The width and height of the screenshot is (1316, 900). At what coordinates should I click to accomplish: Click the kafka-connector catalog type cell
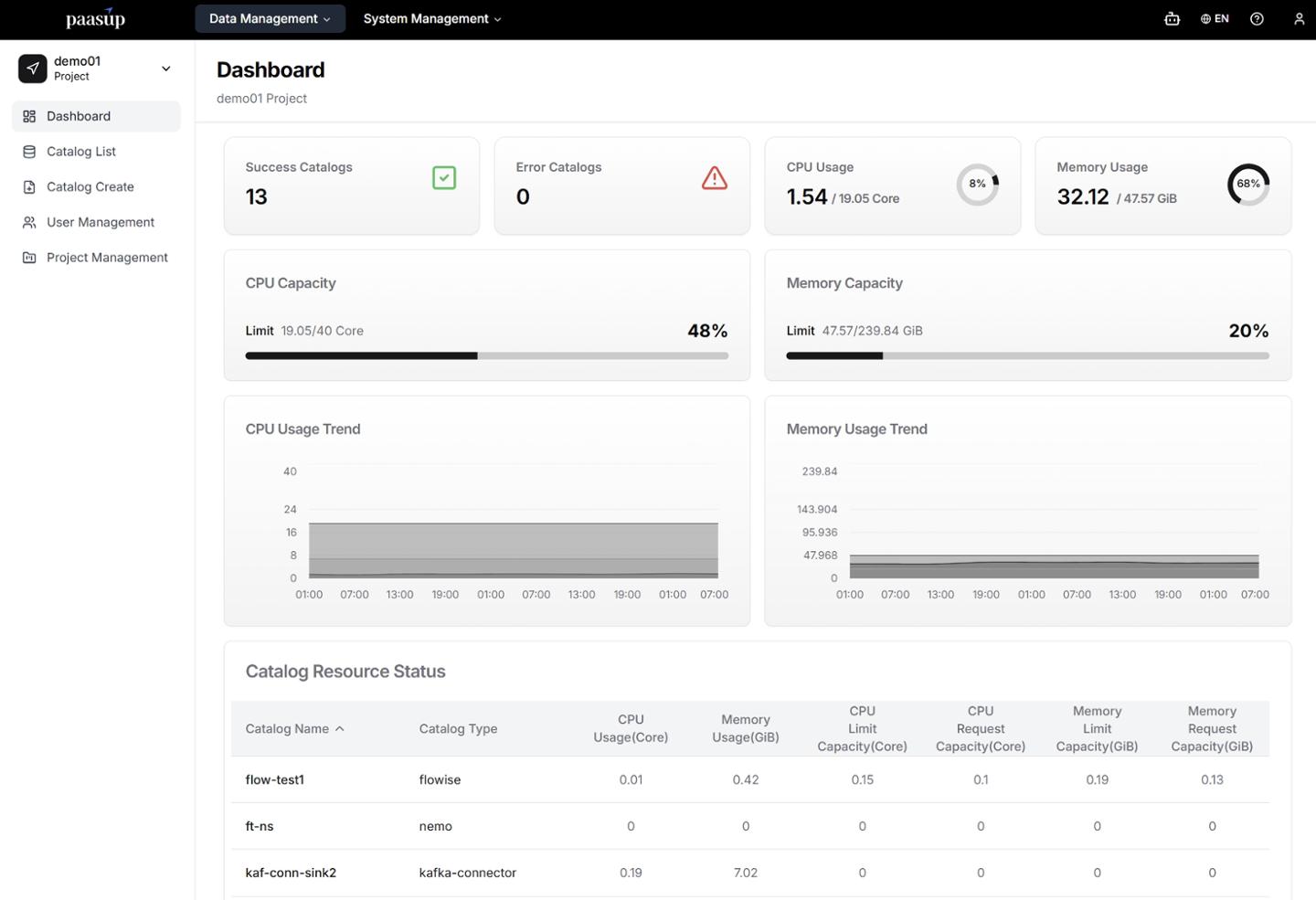[x=468, y=873]
